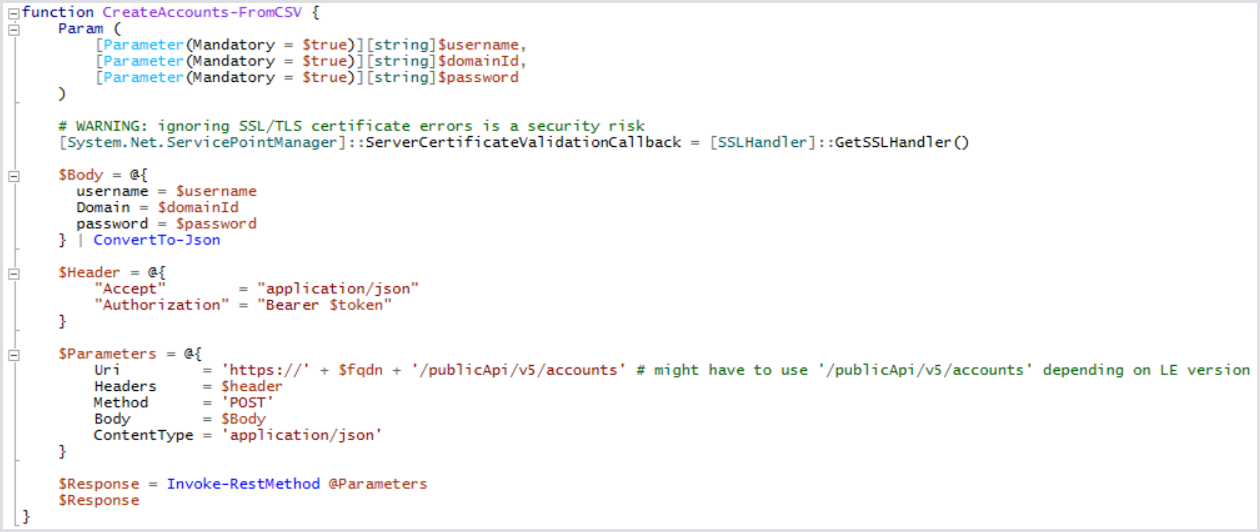The image size is (1260, 532).
Task: Collapse the CreateAccounts-FromCSV function fold
Action: 13,13
